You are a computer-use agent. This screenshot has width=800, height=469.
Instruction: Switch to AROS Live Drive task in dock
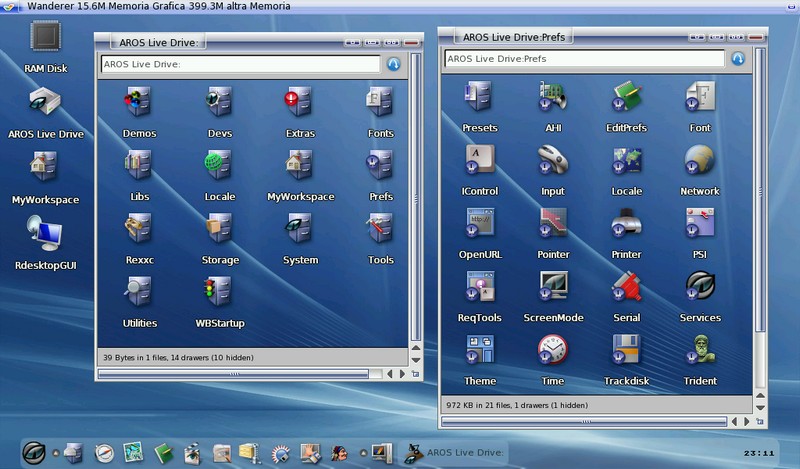[453, 453]
